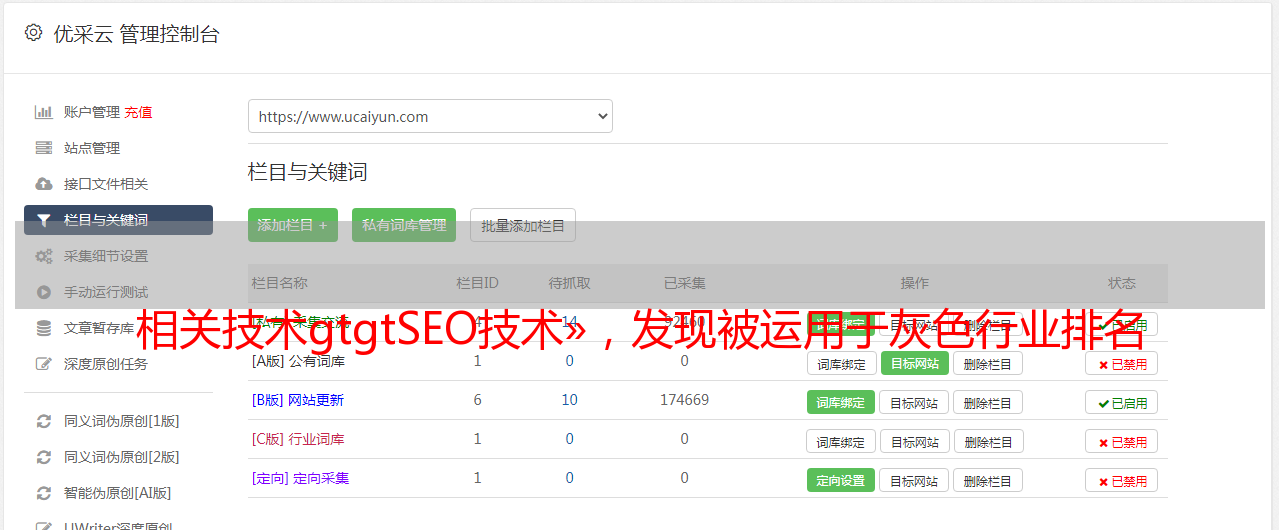This screenshot has height=530, width=1279.
Task: Click the gear icon beside 优采云 管理控制台
Action: pyautogui.click(x=33, y=33)
